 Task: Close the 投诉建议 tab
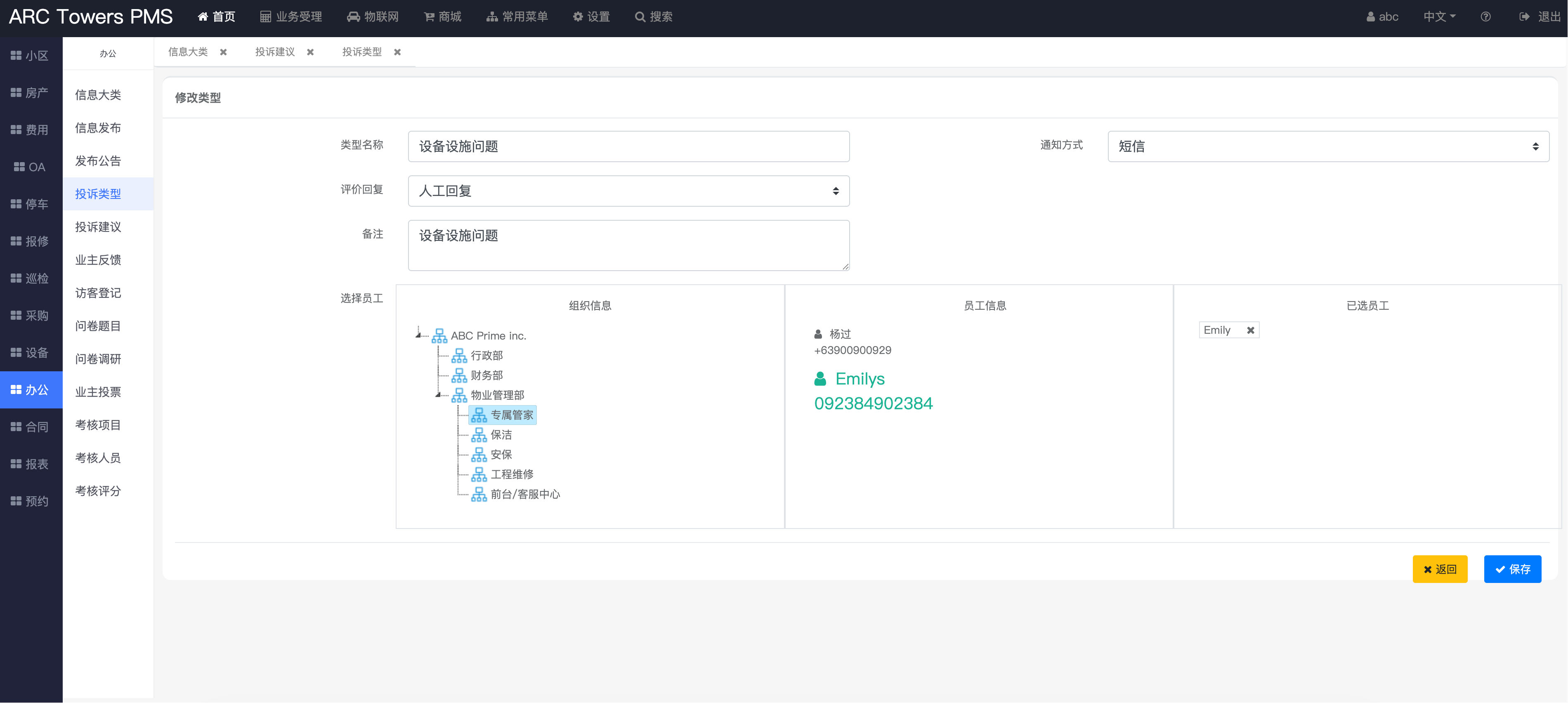[x=310, y=52]
